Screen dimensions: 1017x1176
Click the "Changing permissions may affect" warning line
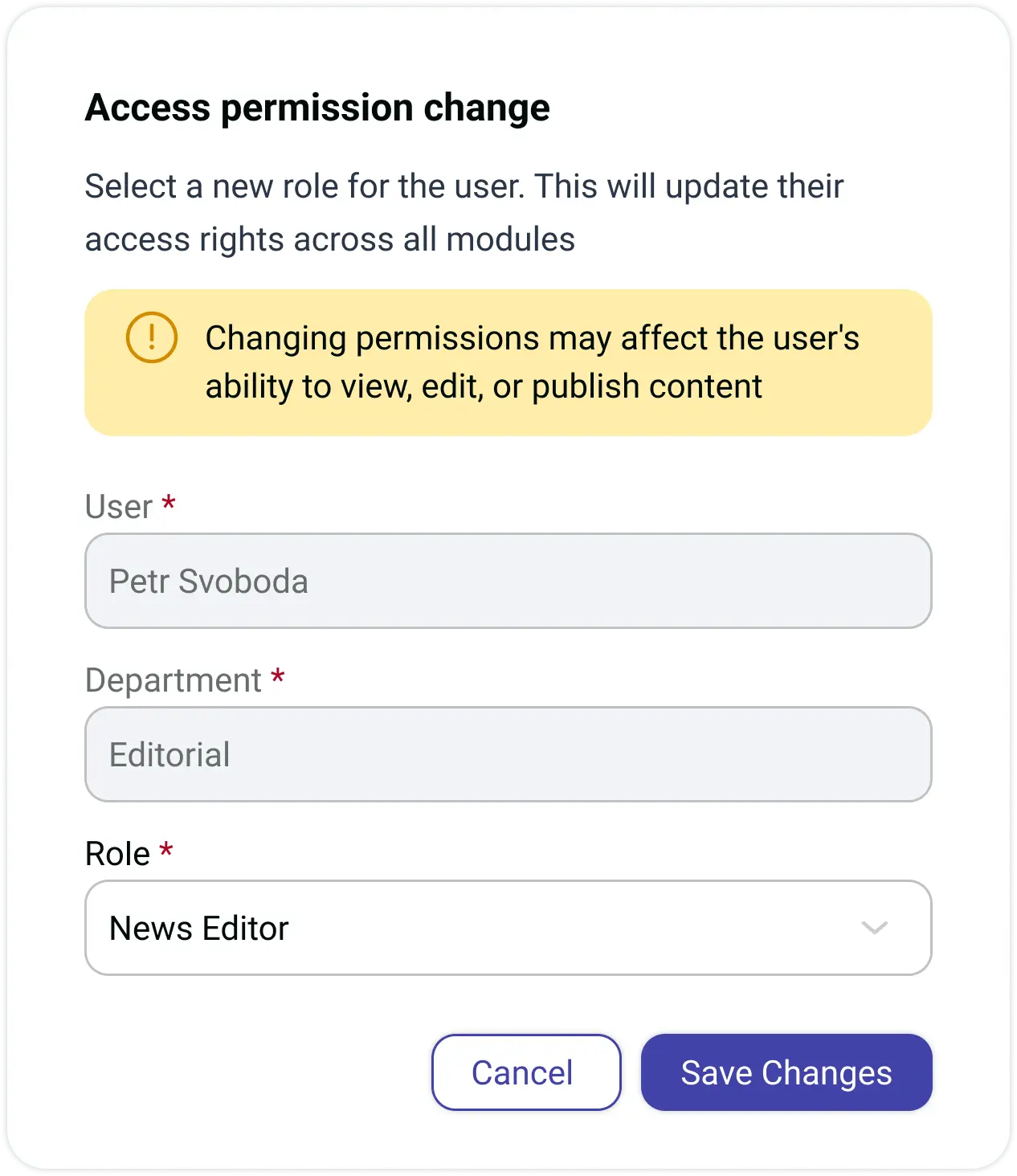tap(532, 338)
